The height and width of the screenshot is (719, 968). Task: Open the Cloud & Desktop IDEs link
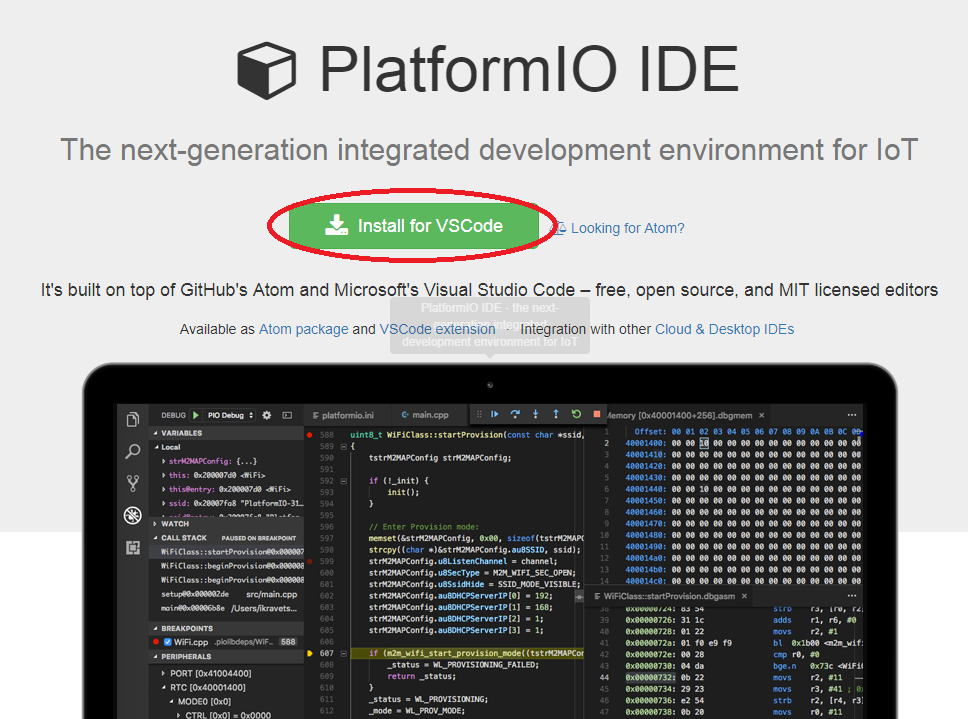pyautogui.click(x=724, y=329)
